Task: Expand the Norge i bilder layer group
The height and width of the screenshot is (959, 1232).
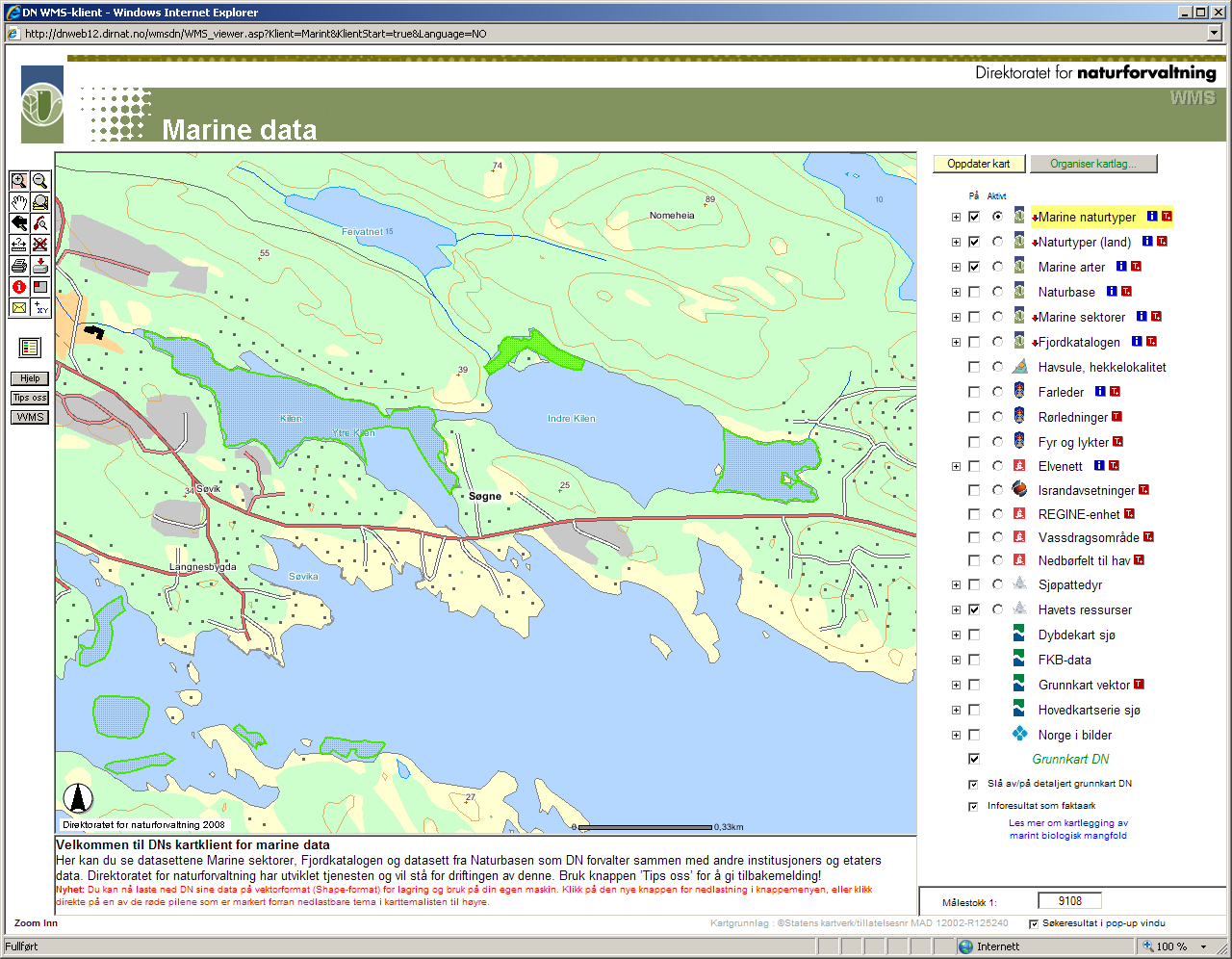Action: [956, 735]
